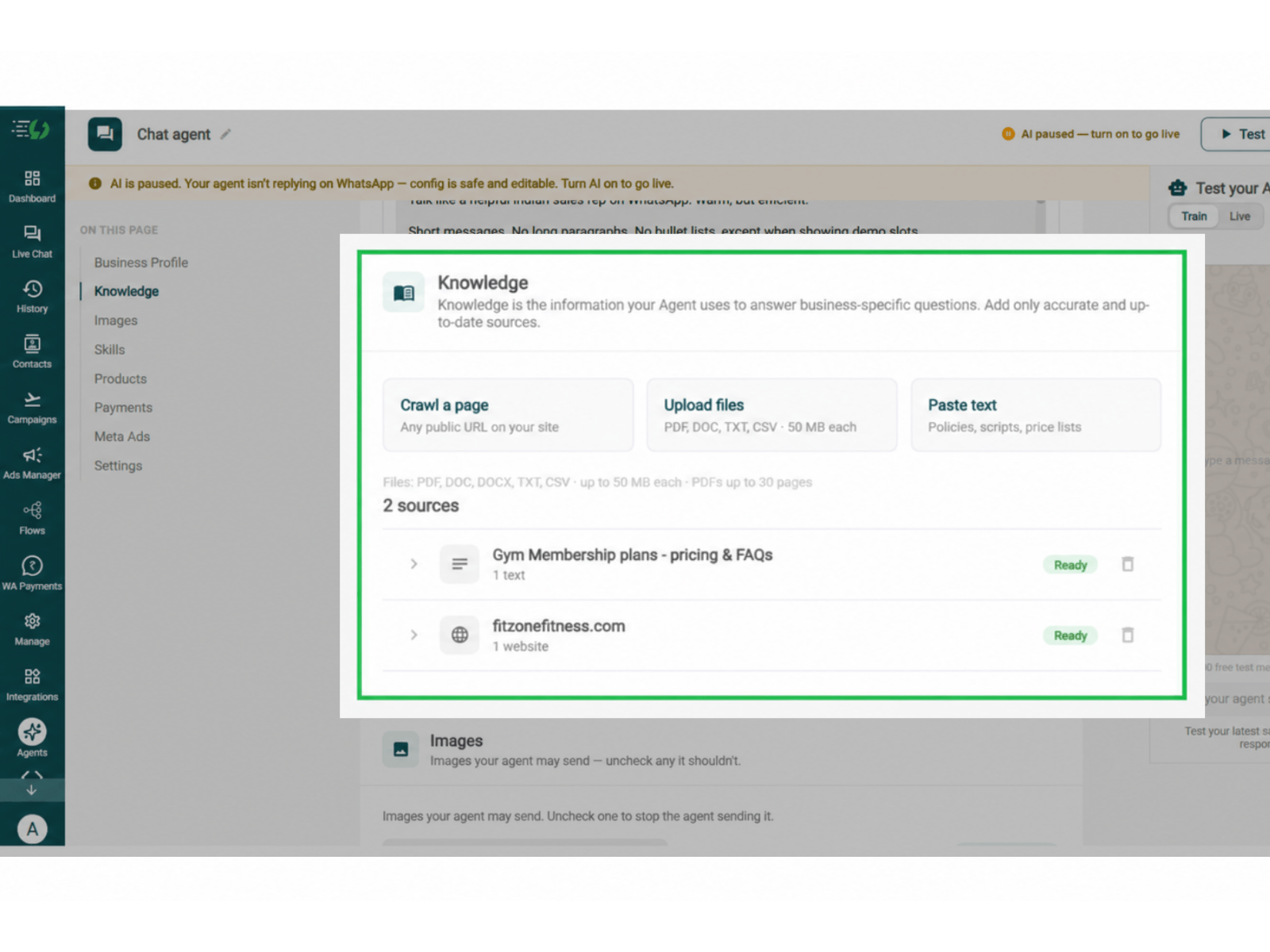The width and height of the screenshot is (1270, 952).
Task: Open Integrations in the sidebar
Action: (x=32, y=685)
